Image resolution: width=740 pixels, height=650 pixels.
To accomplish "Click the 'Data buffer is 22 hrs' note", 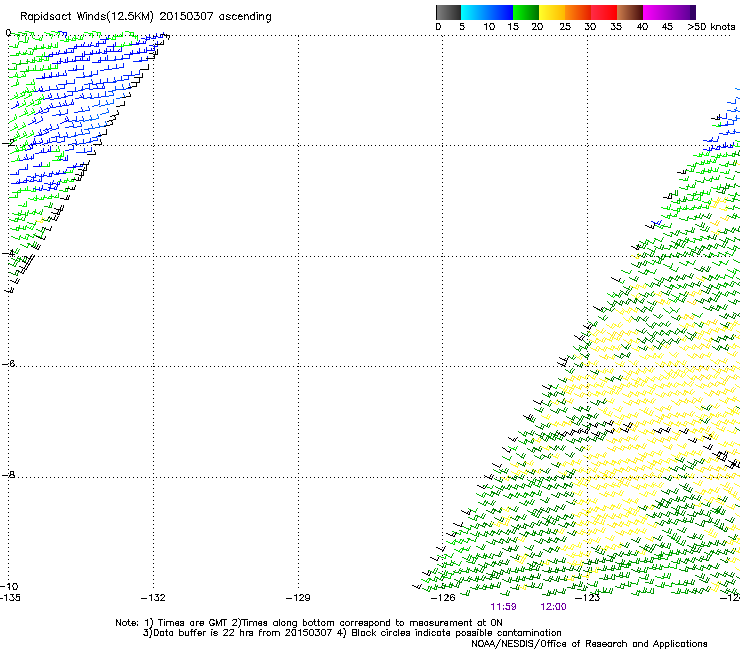I will [352, 633].
